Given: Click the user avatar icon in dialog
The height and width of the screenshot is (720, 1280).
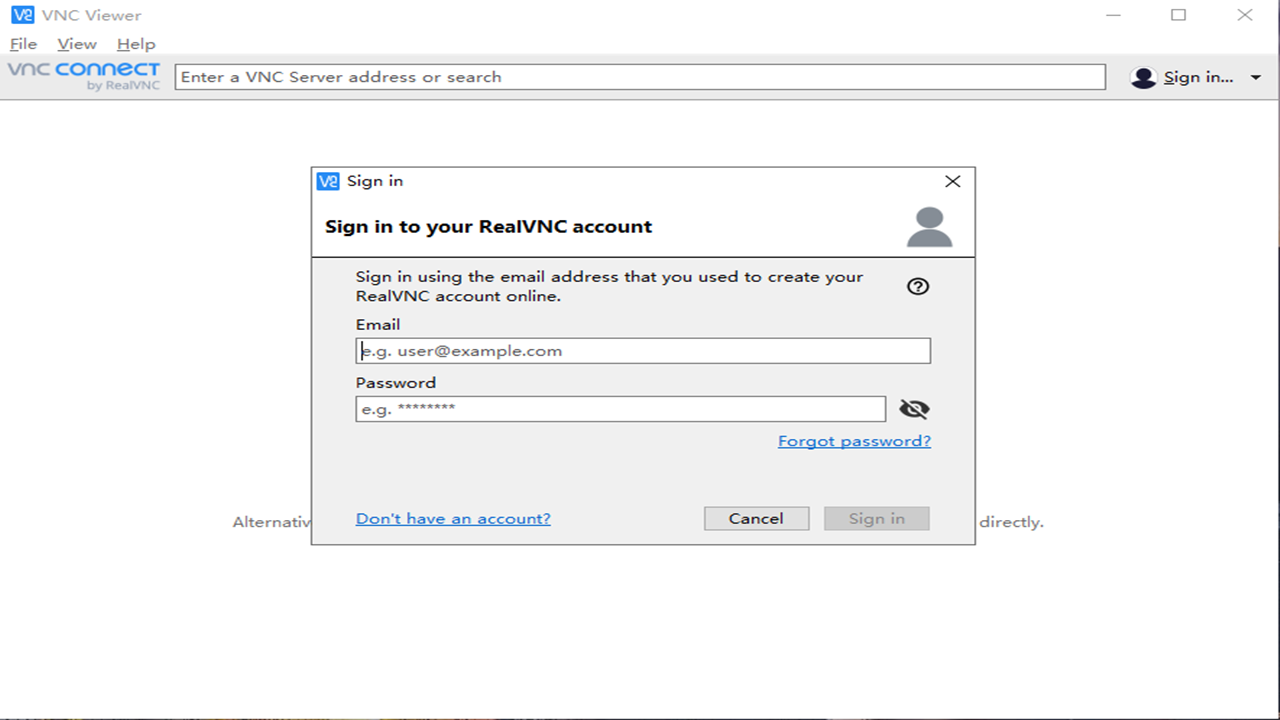Looking at the screenshot, I should coord(929,227).
